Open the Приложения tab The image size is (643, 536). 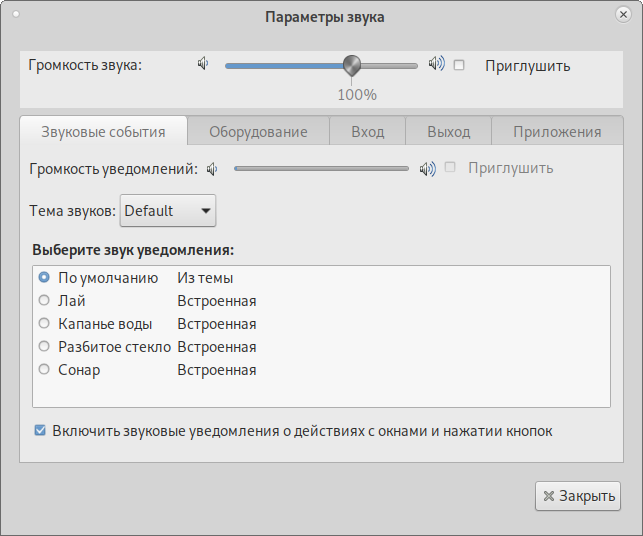pyautogui.click(x=557, y=132)
